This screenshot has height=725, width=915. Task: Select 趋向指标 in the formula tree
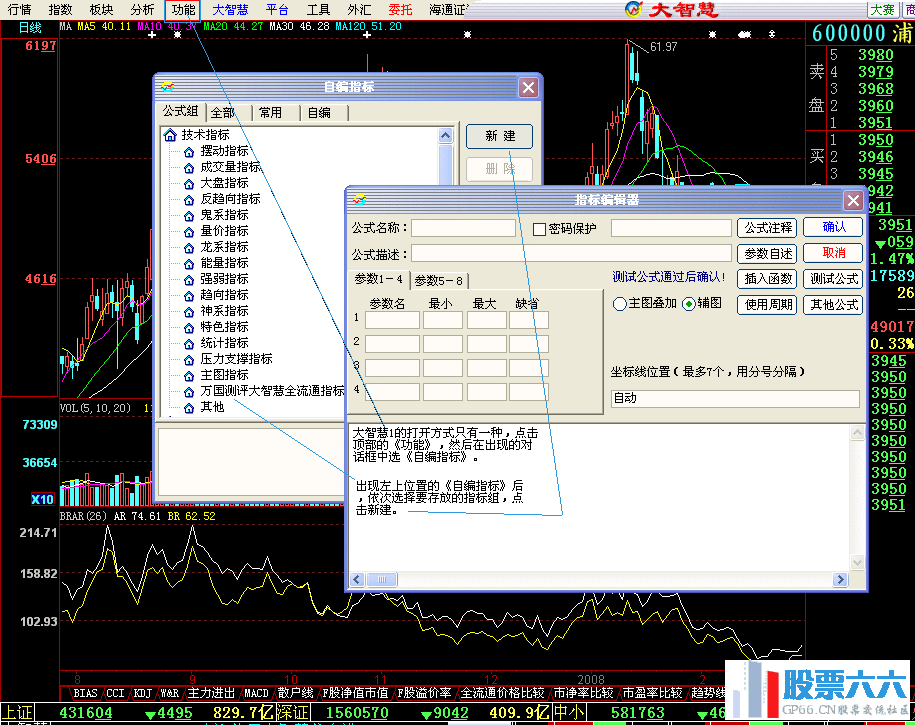click(222, 295)
